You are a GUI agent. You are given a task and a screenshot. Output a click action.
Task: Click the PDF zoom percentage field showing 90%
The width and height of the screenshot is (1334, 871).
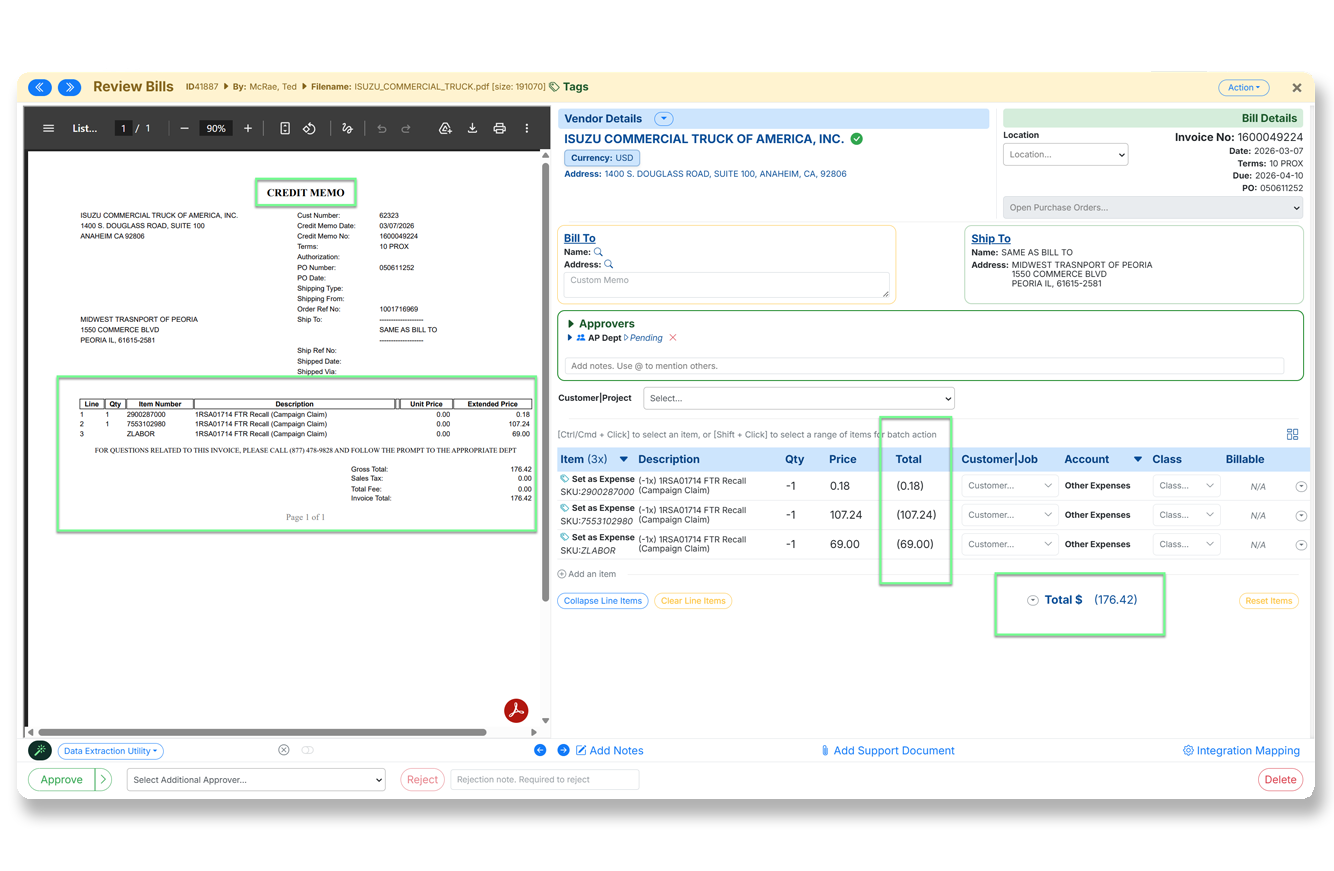[215, 128]
